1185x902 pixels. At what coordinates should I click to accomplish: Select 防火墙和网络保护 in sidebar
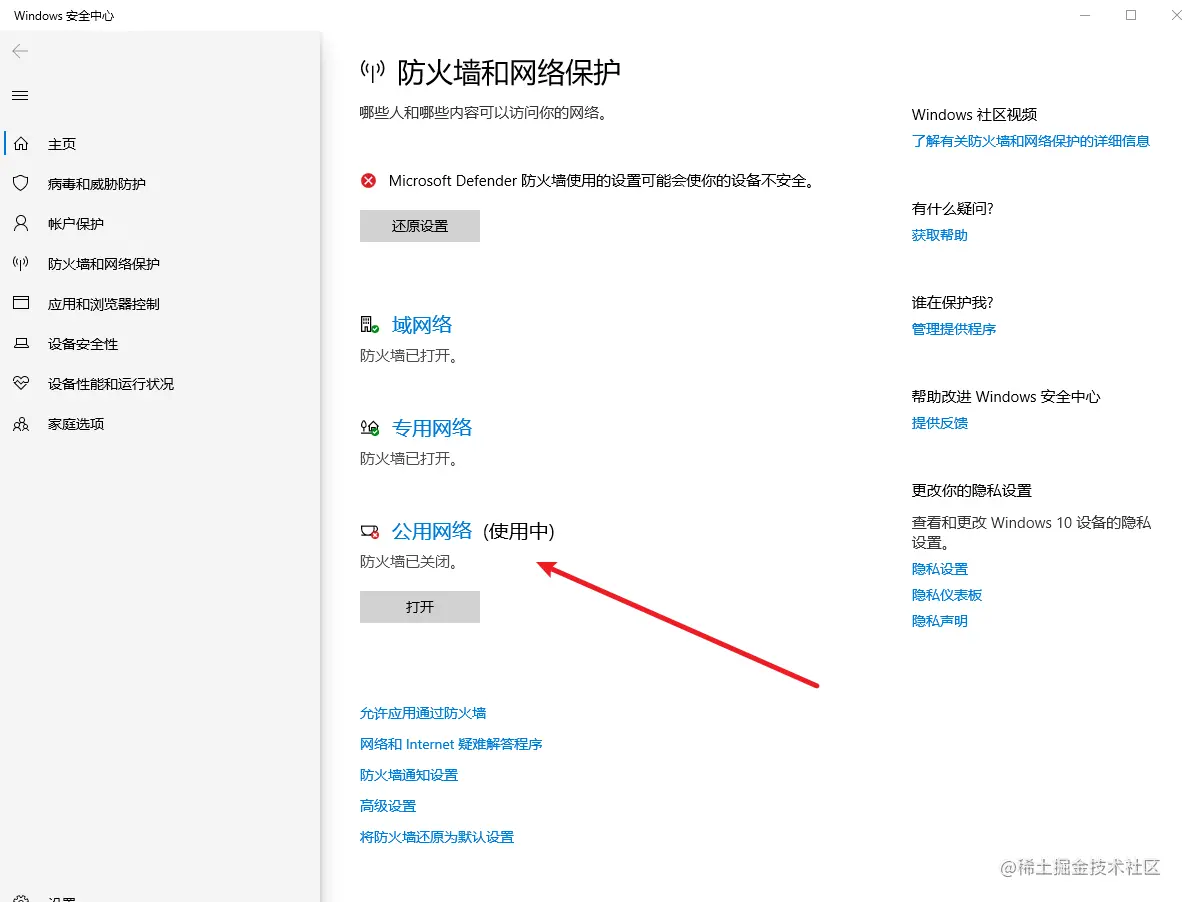[x=104, y=264]
